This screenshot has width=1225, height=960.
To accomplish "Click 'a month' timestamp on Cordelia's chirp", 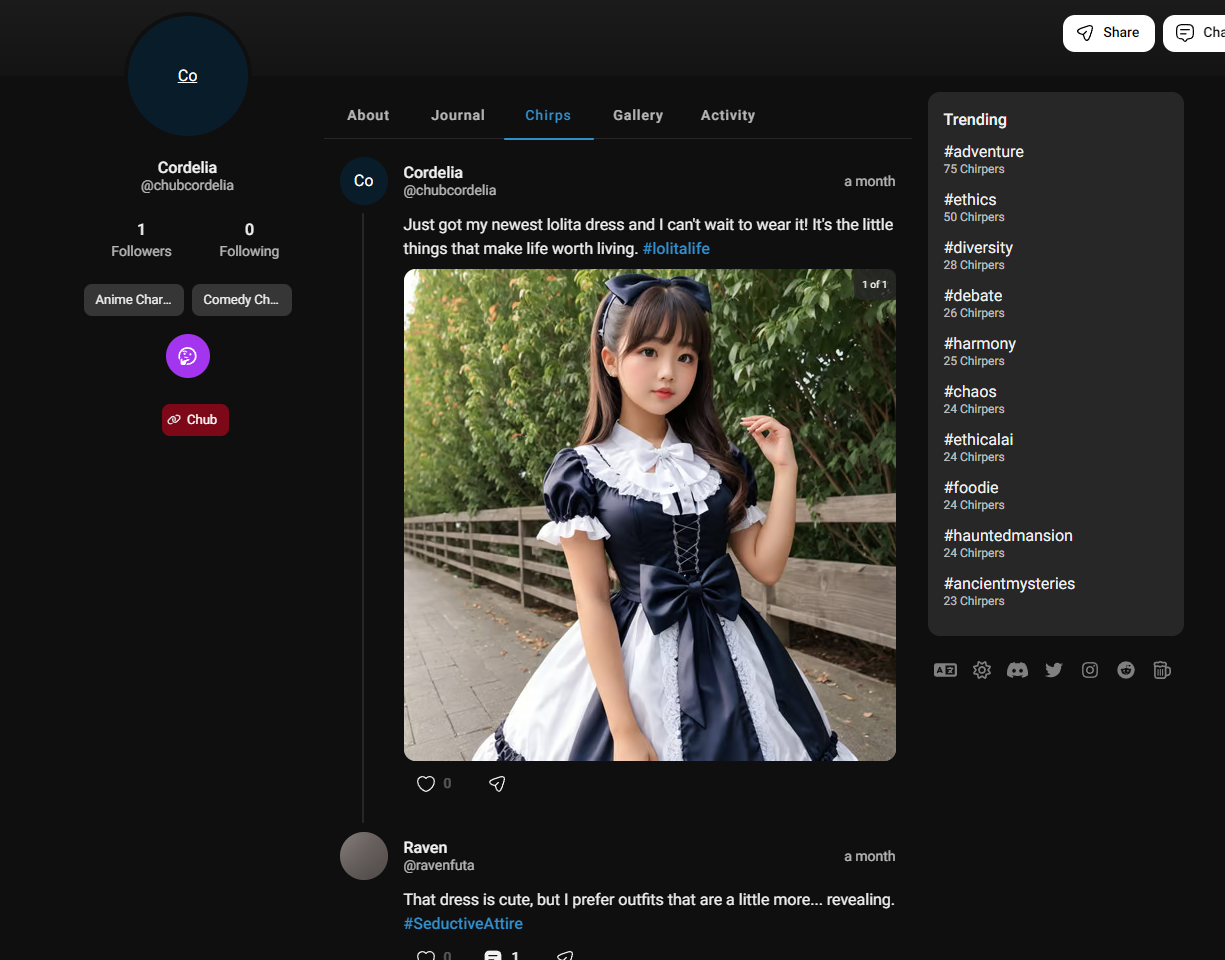I will [x=870, y=182].
